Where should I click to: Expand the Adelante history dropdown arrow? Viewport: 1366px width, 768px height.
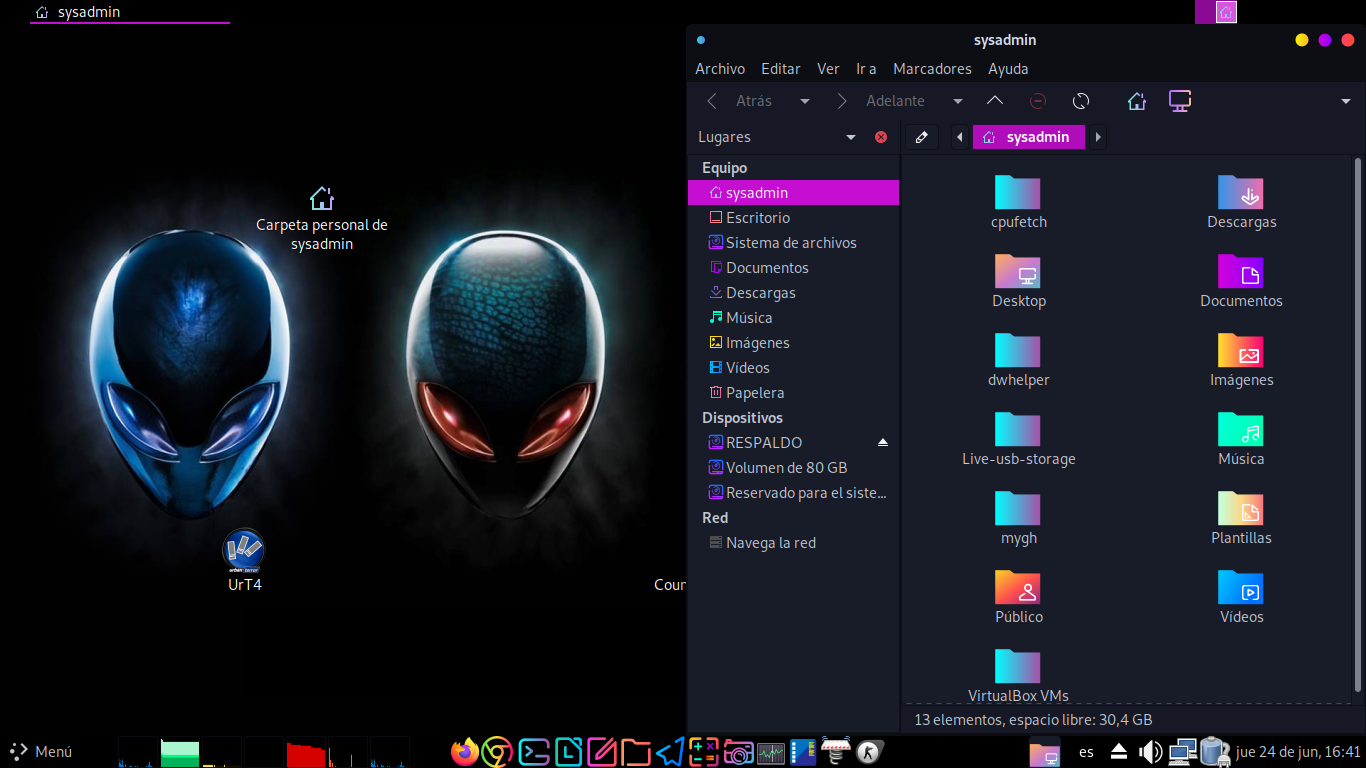click(x=957, y=101)
